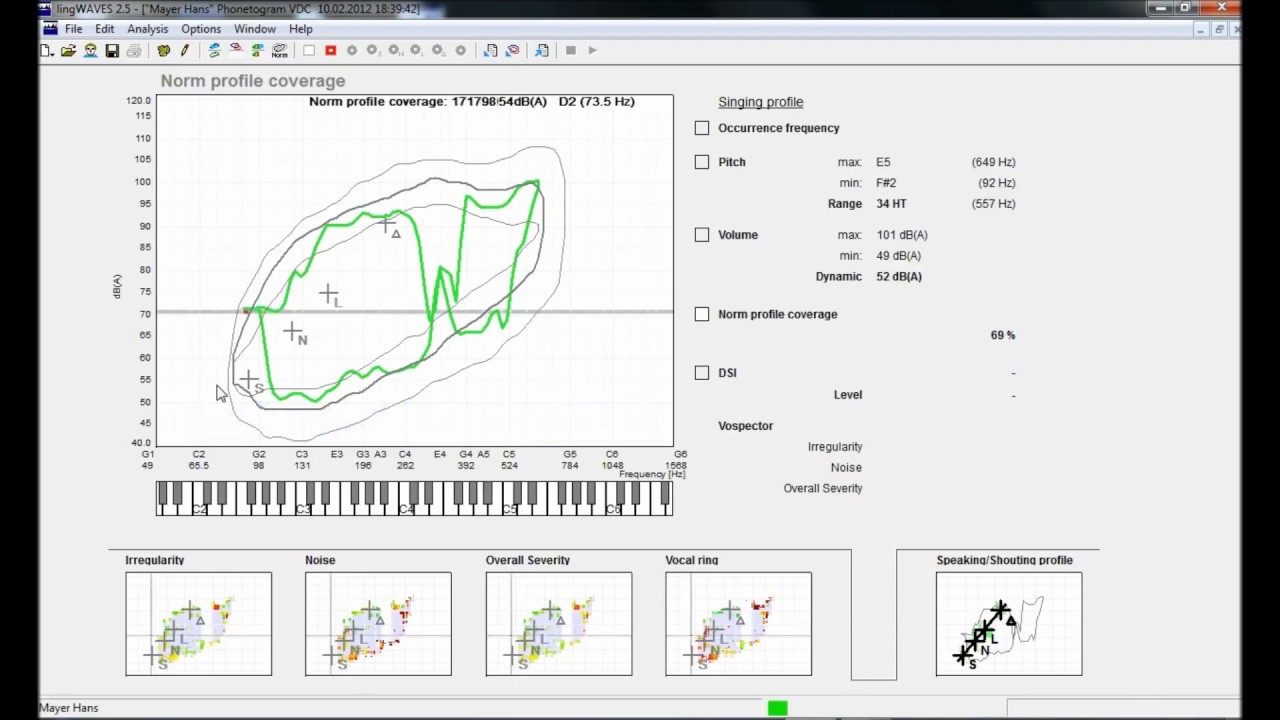Save using the floppy disk icon
This screenshot has height=720, width=1280.
pos(112,50)
